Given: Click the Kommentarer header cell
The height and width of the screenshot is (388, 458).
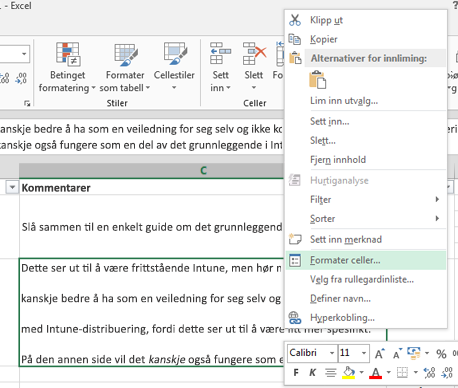Looking at the screenshot, I should [x=152, y=188].
